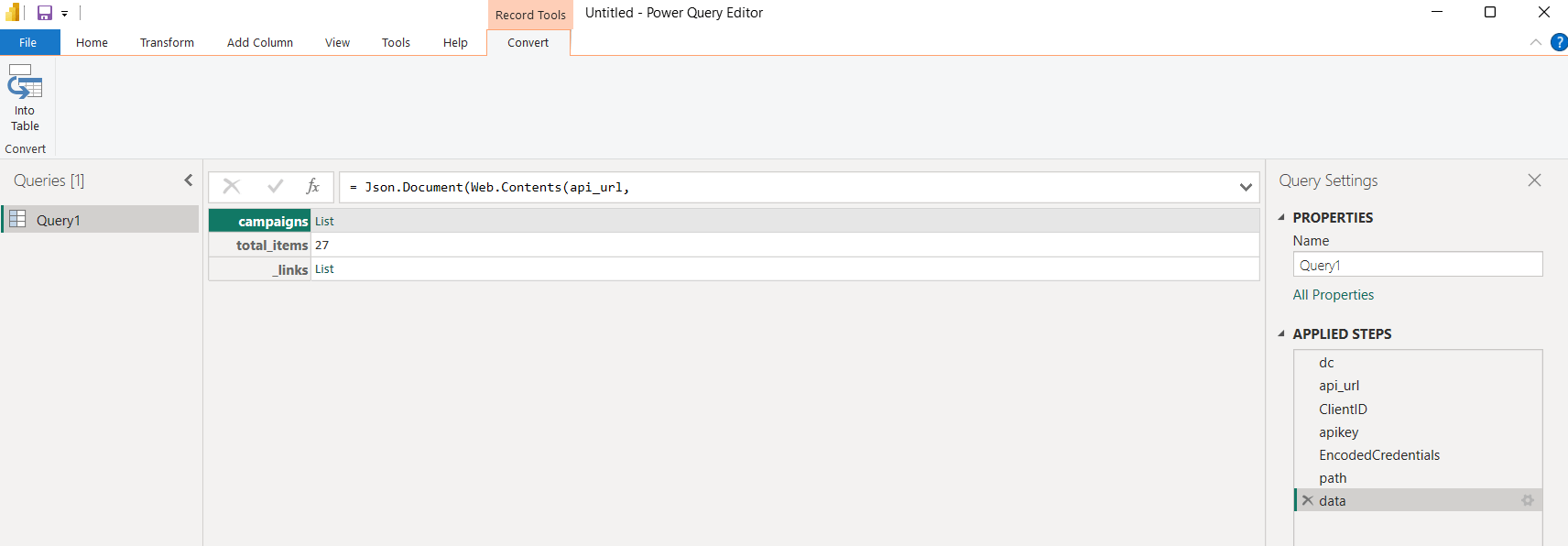Image resolution: width=1568 pixels, height=546 pixels.
Task: Minimize the Power Query Editor window
Action: [1437, 12]
